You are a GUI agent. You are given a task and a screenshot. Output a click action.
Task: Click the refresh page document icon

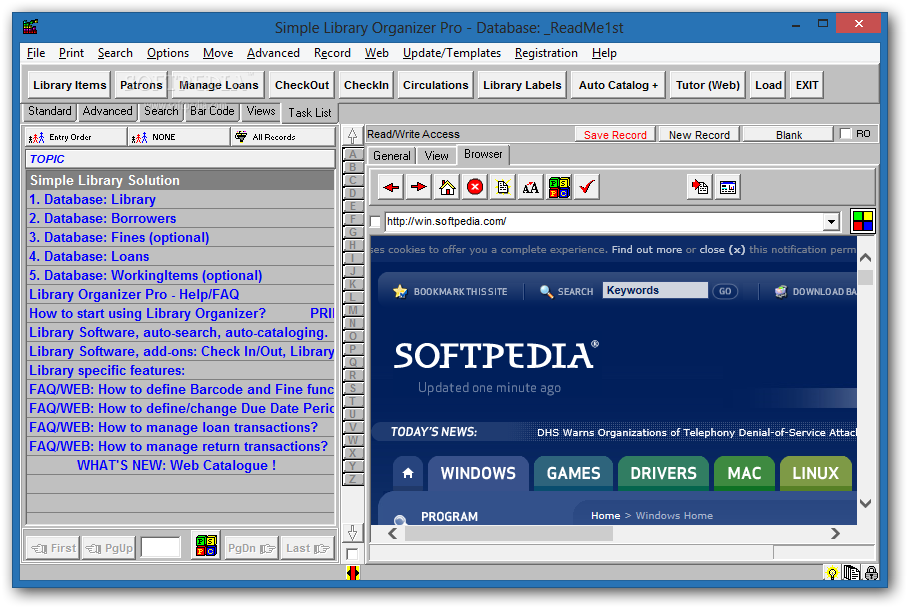[503, 187]
